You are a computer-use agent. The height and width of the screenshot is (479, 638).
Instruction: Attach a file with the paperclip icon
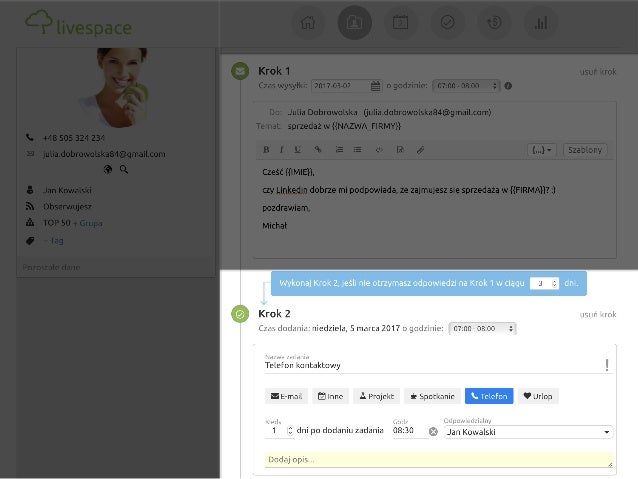(420, 150)
